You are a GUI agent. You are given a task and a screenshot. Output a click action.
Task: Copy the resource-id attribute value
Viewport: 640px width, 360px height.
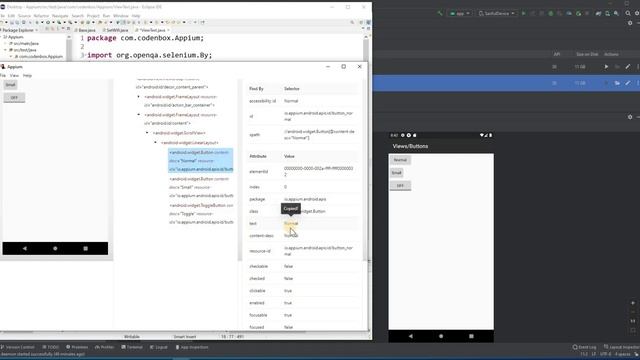tap(318, 251)
